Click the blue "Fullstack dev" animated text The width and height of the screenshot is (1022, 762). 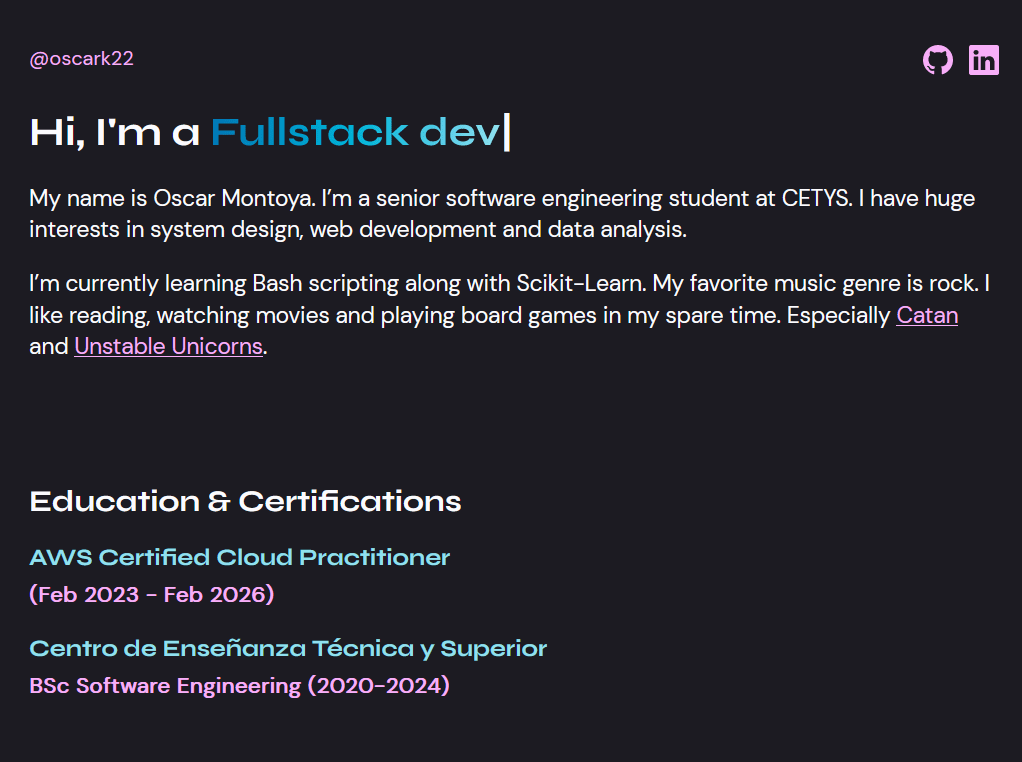354,132
